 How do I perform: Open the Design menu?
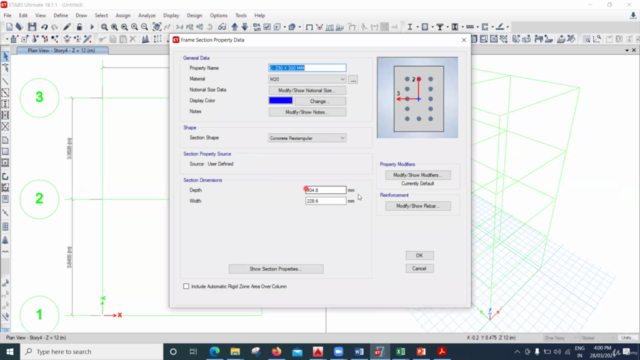point(194,16)
